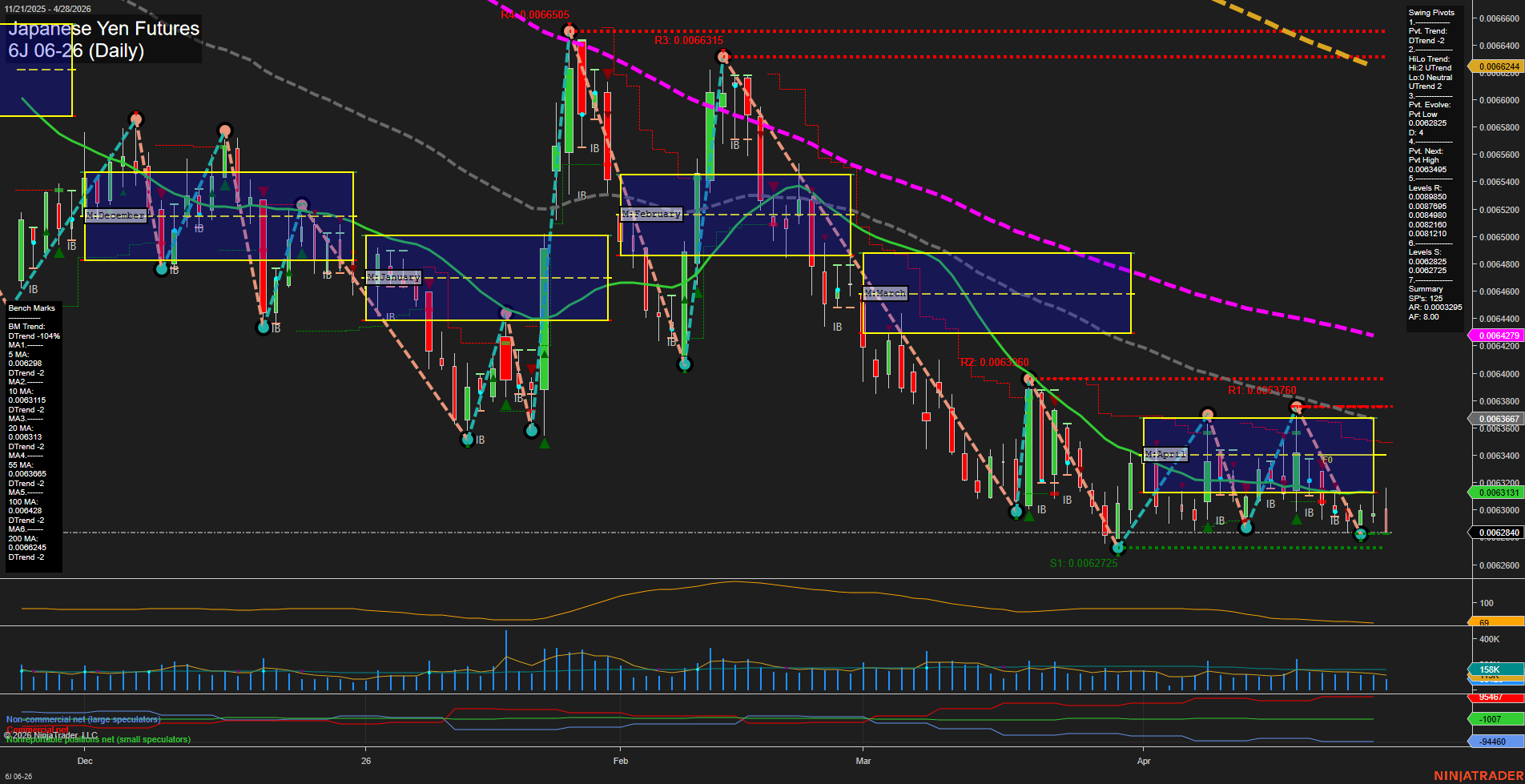The width and height of the screenshot is (1525, 784).
Task: Select the M:April range box label
Action: pos(1167,453)
